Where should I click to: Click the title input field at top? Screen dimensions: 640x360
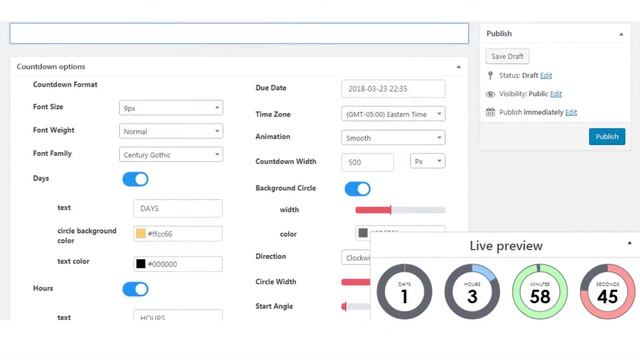pos(239,33)
